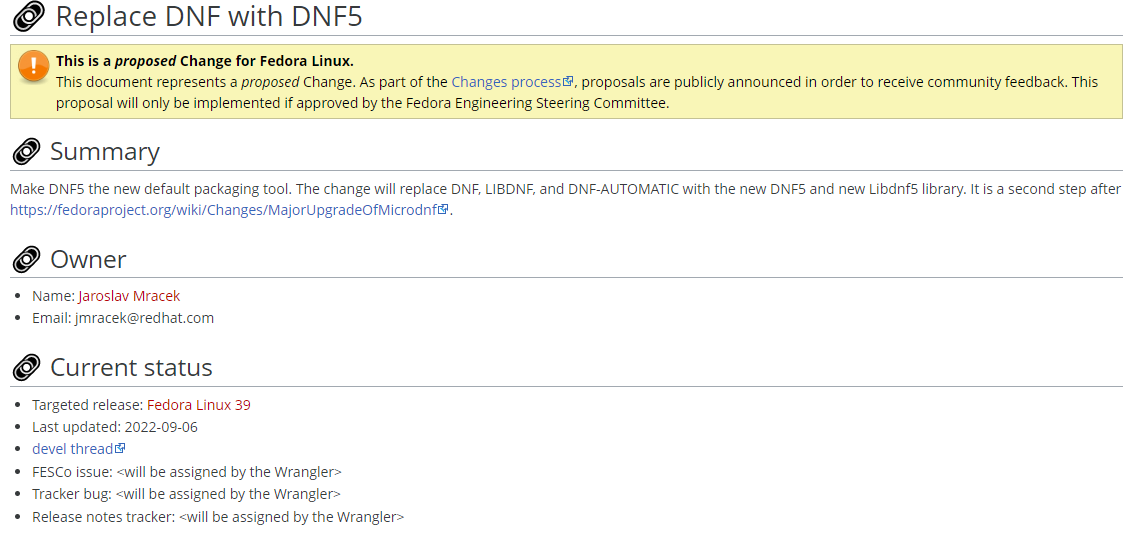Open the devel thread link

pos(72,449)
